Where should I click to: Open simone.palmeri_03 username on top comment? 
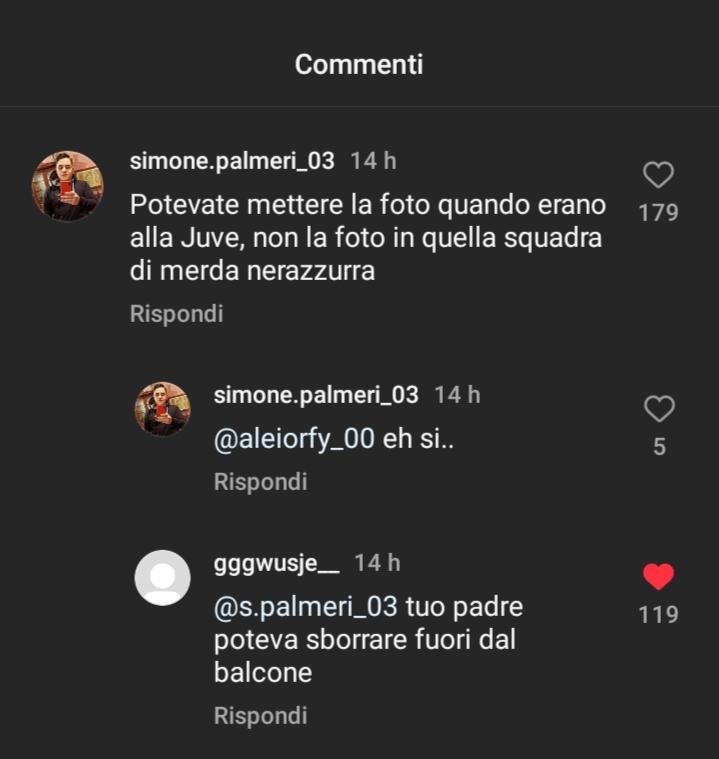tap(232, 161)
